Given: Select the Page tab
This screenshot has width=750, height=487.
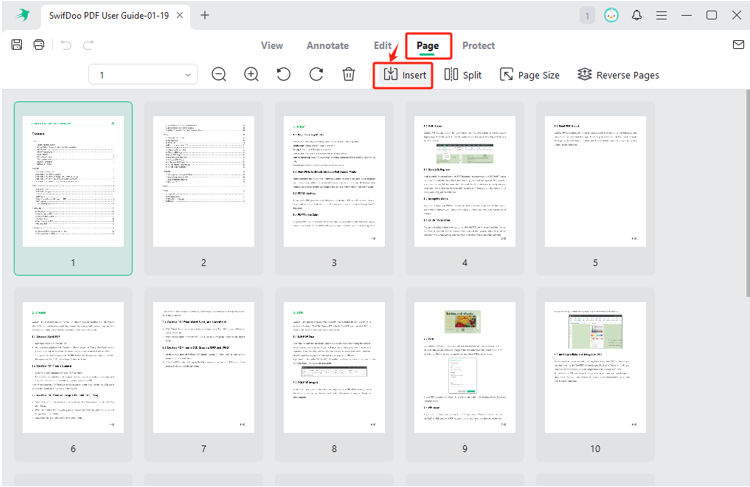Looking at the screenshot, I should point(428,45).
